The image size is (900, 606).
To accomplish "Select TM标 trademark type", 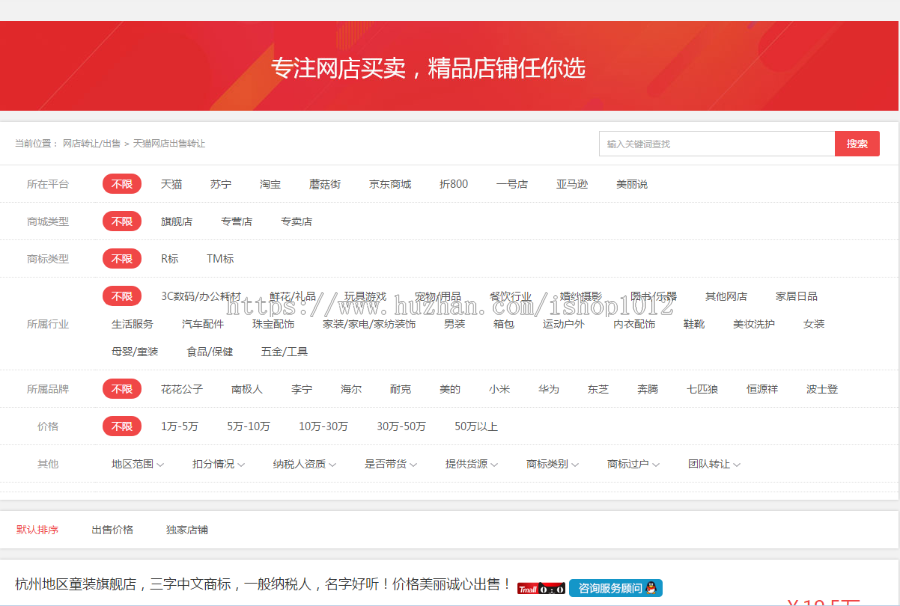I will [220, 259].
